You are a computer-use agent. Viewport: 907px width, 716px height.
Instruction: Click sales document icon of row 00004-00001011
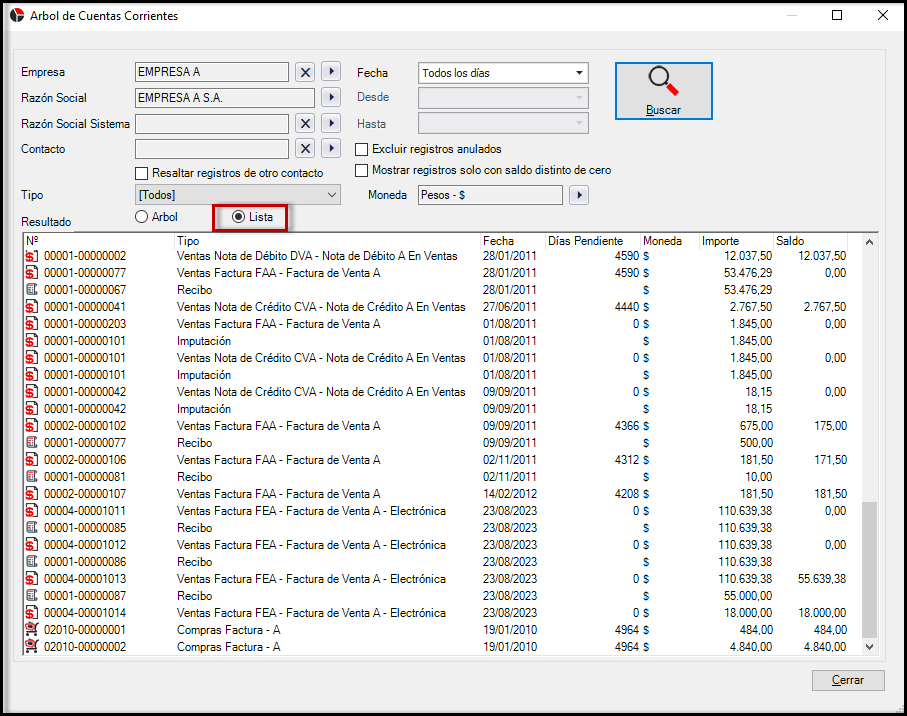click(x=32, y=511)
